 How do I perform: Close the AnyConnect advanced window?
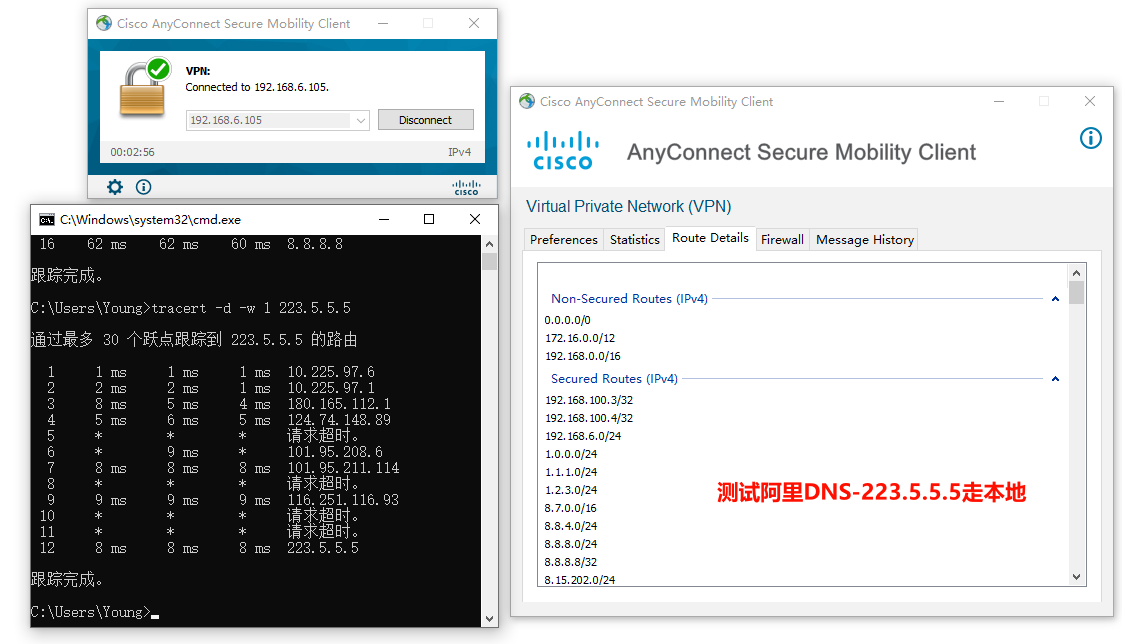point(1090,101)
